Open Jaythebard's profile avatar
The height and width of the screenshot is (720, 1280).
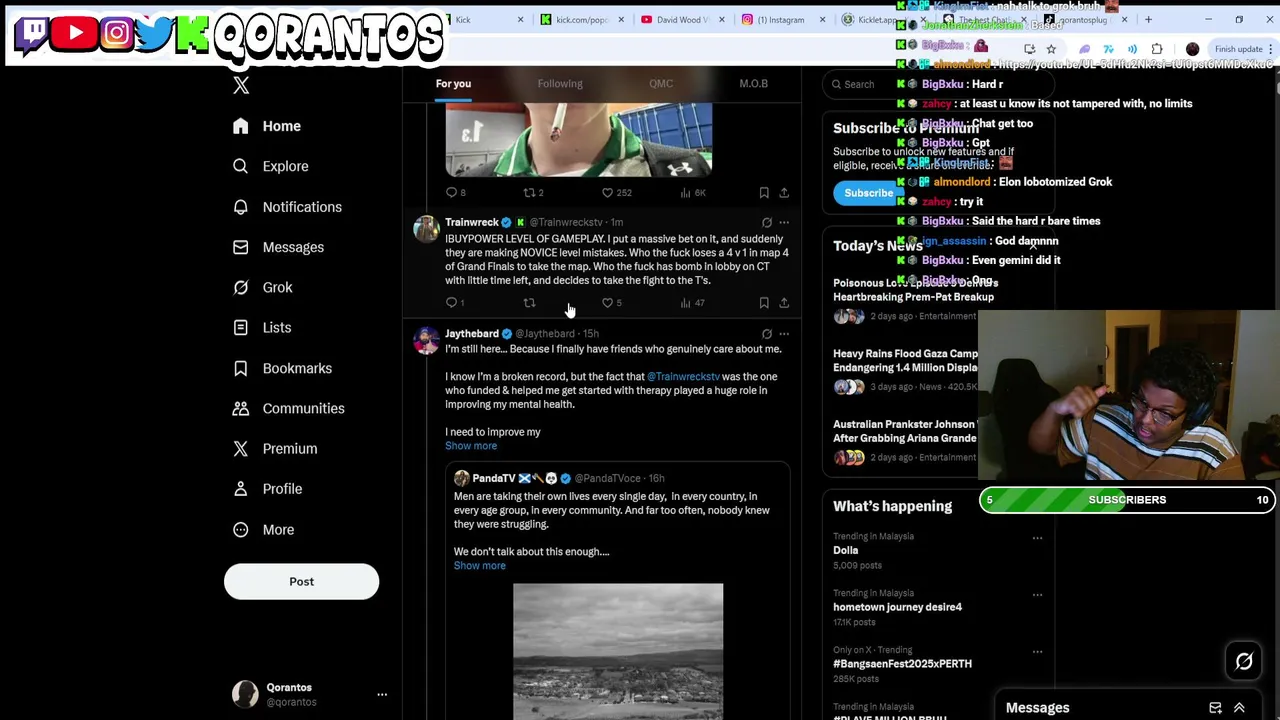pos(427,341)
